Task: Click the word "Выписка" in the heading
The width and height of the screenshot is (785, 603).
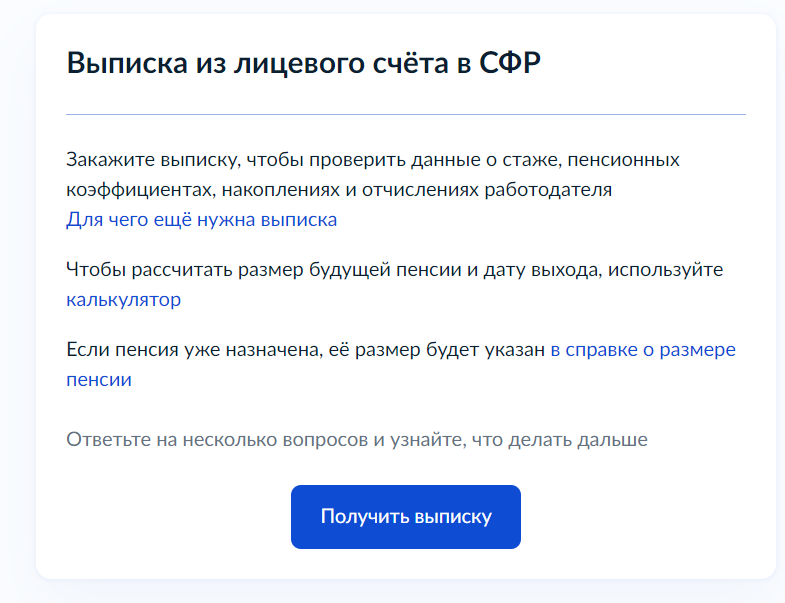Action: pos(127,63)
